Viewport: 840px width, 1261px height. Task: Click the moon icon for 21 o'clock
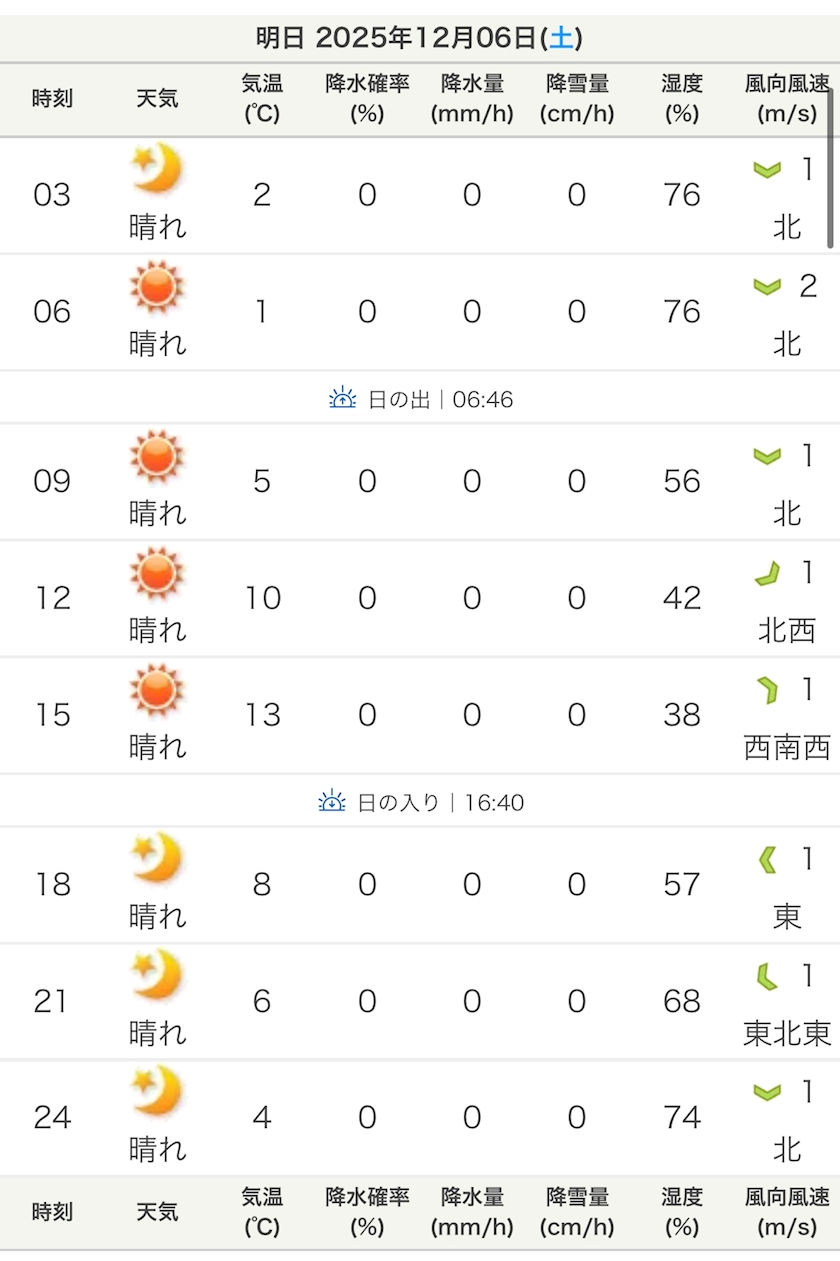coord(157,975)
